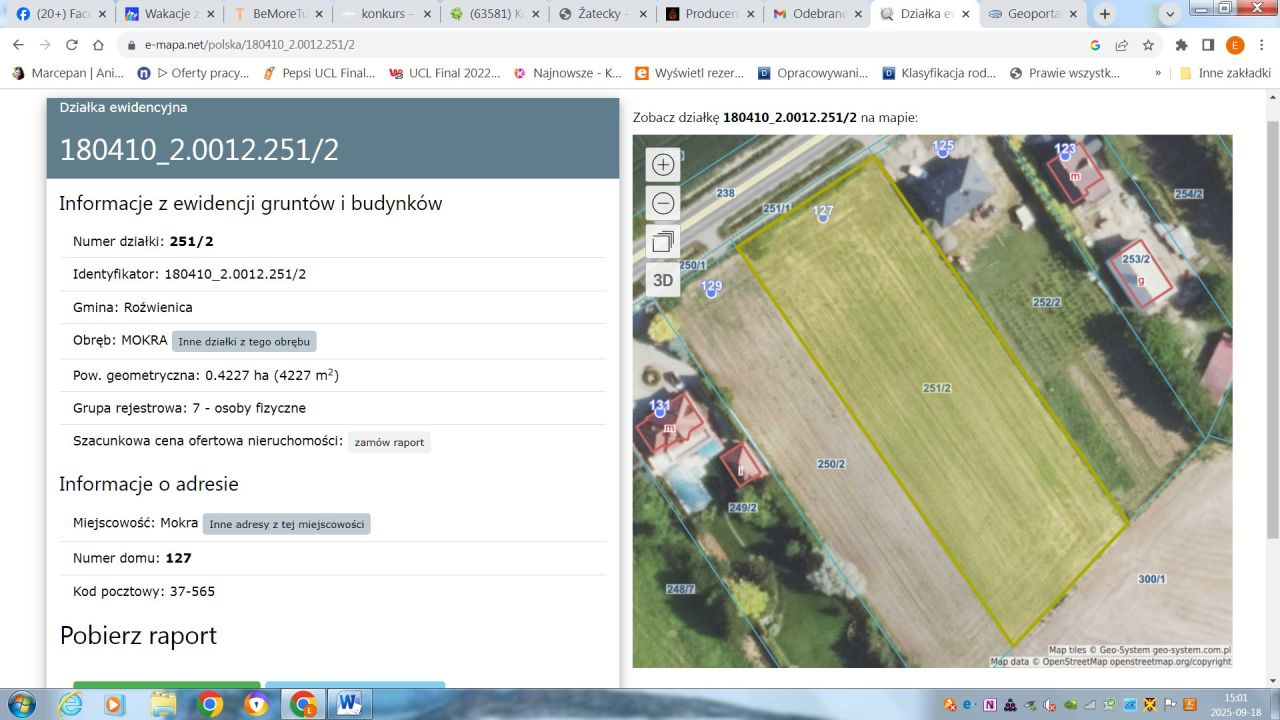Reload the current page
This screenshot has height=720, width=1280.
point(72,45)
